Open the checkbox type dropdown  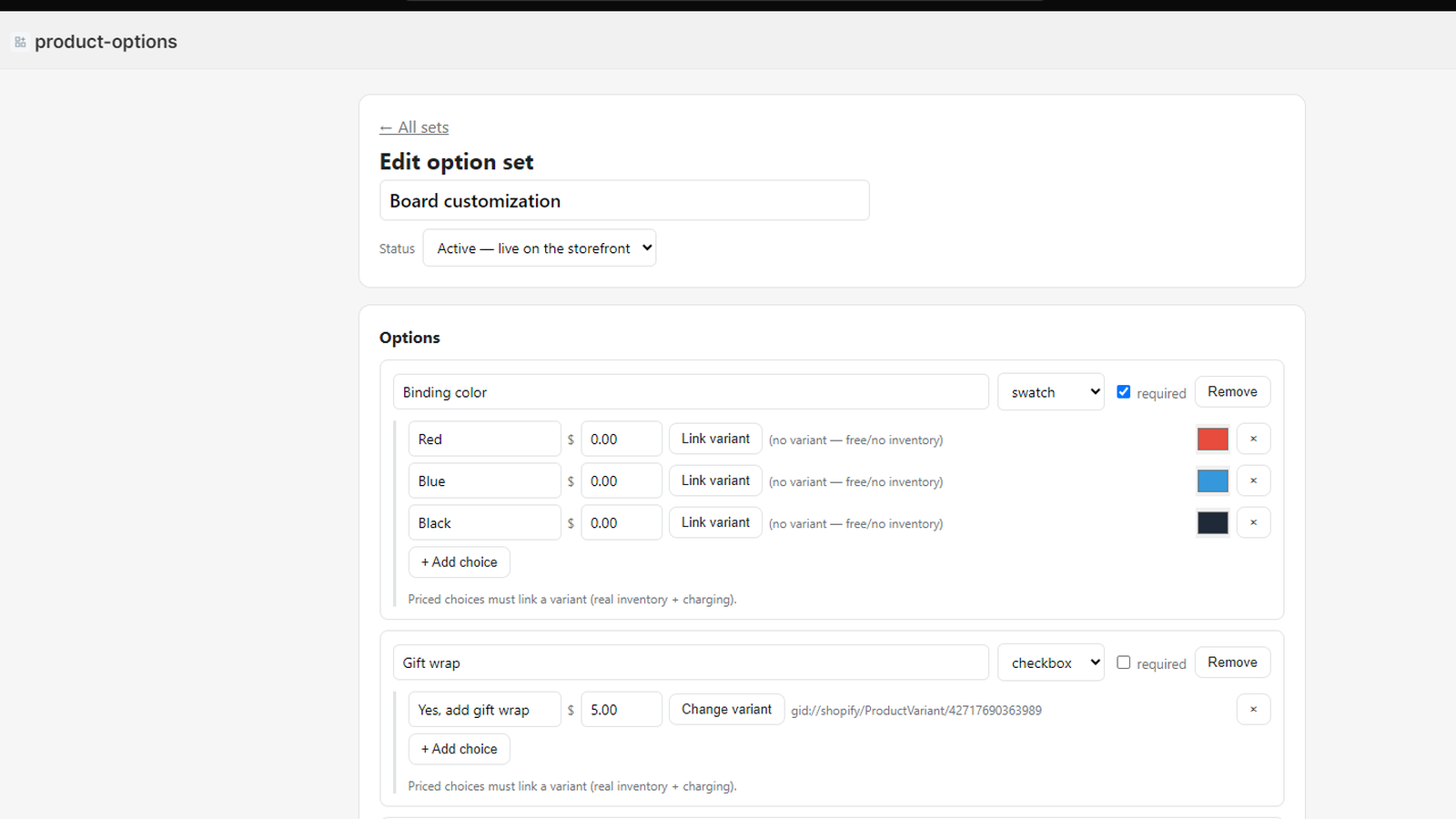1051,662
